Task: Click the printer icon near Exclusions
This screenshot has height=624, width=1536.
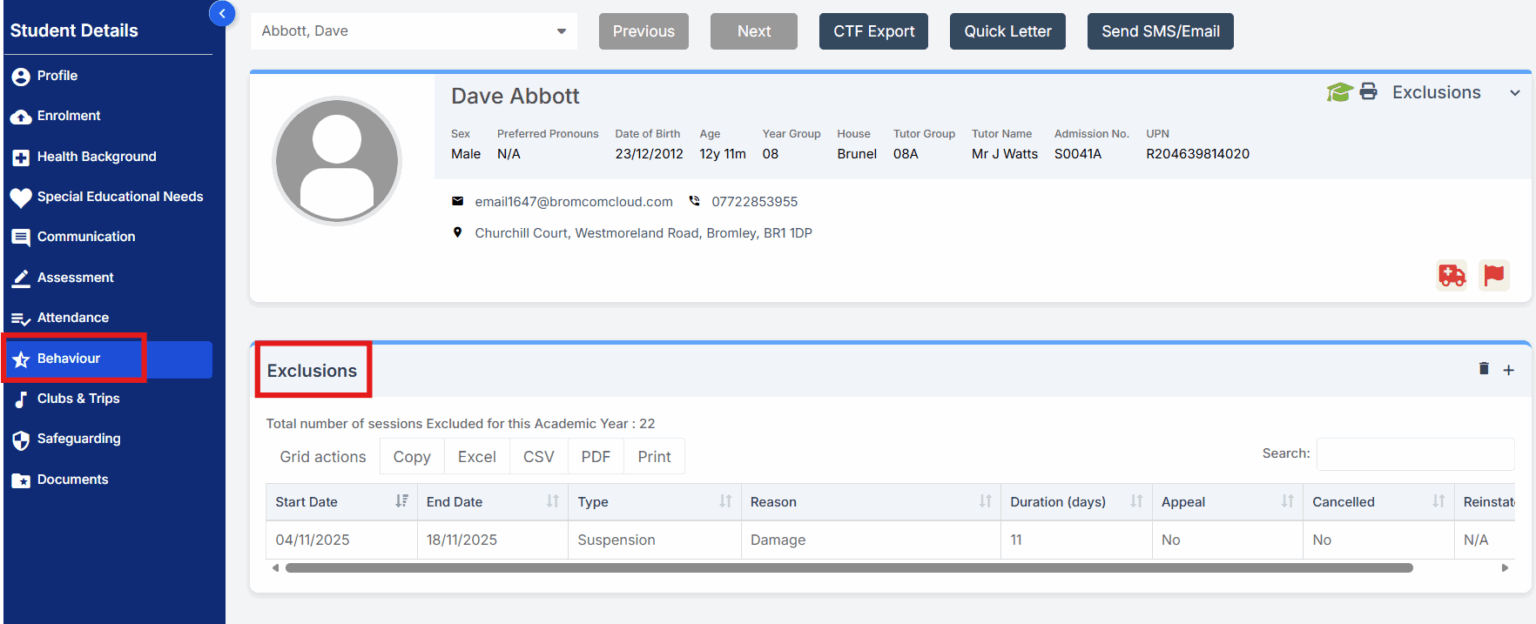Action: [1368, 92]
